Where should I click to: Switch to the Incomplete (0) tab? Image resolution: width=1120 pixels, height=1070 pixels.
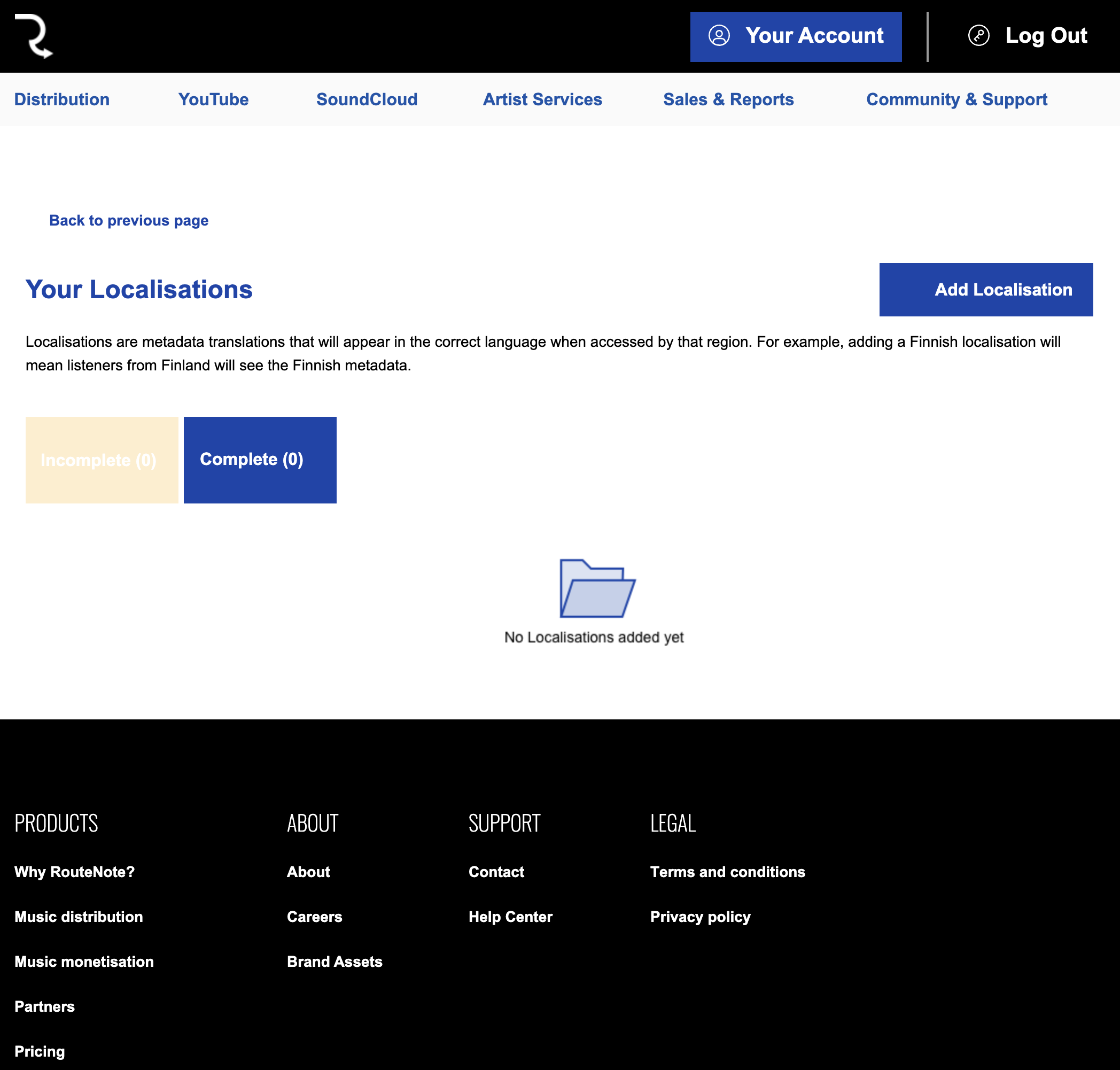tap(102, 460)
